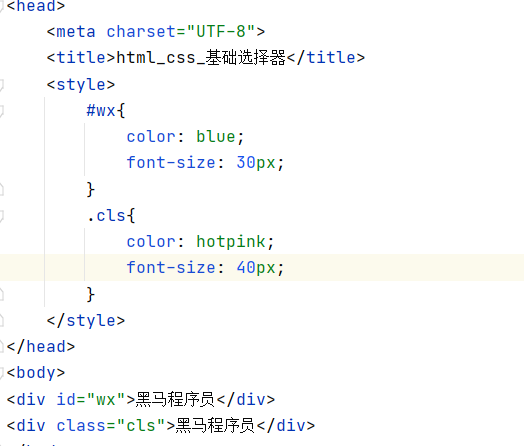Click 黑马程序员 text inside the class cls div
This screenshot has width=524, height=446.
click(215, 425)
